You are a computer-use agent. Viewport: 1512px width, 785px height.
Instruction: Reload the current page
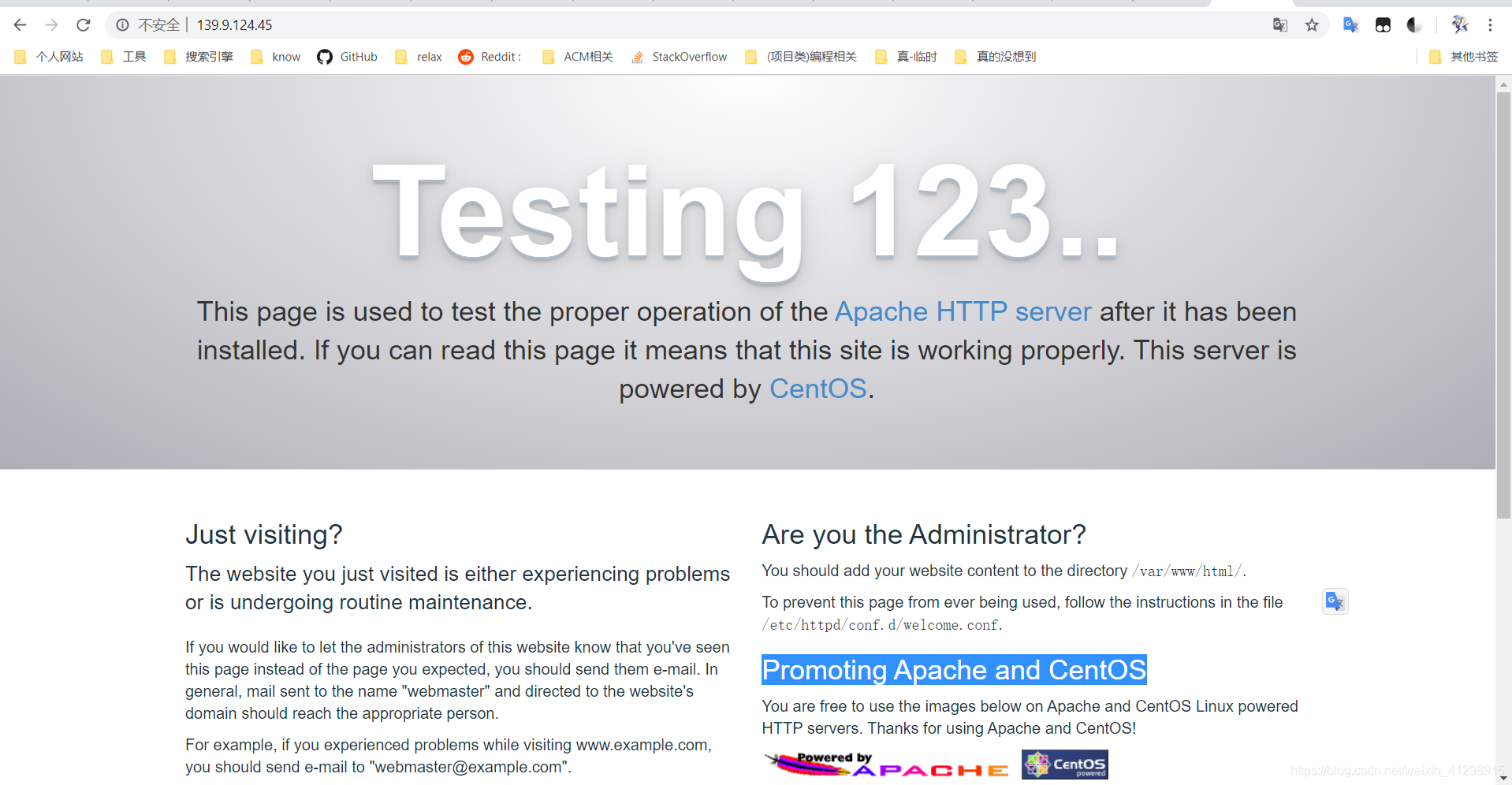(83, 24)
